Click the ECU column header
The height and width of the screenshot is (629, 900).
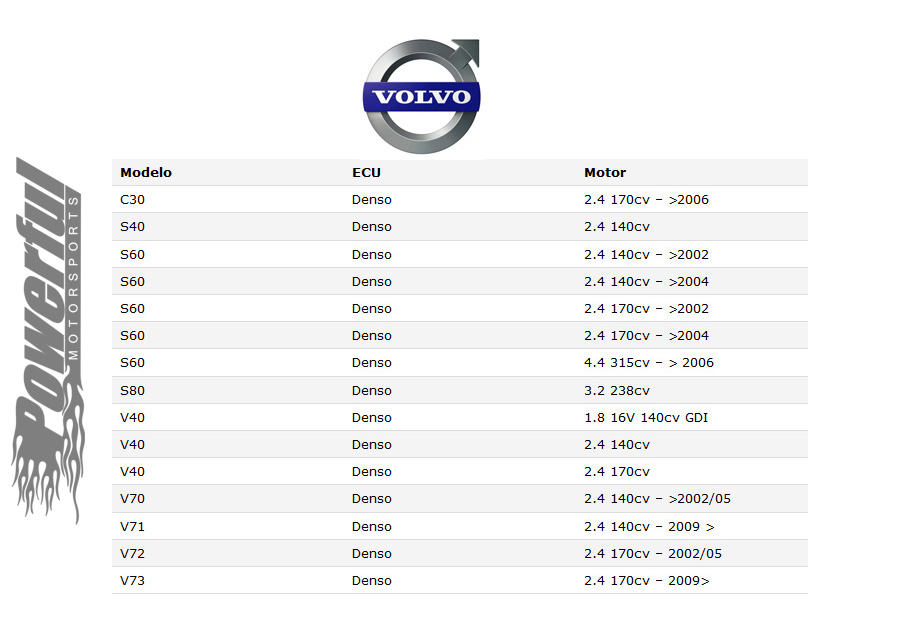pyautogui.click(x=366, y=173)
